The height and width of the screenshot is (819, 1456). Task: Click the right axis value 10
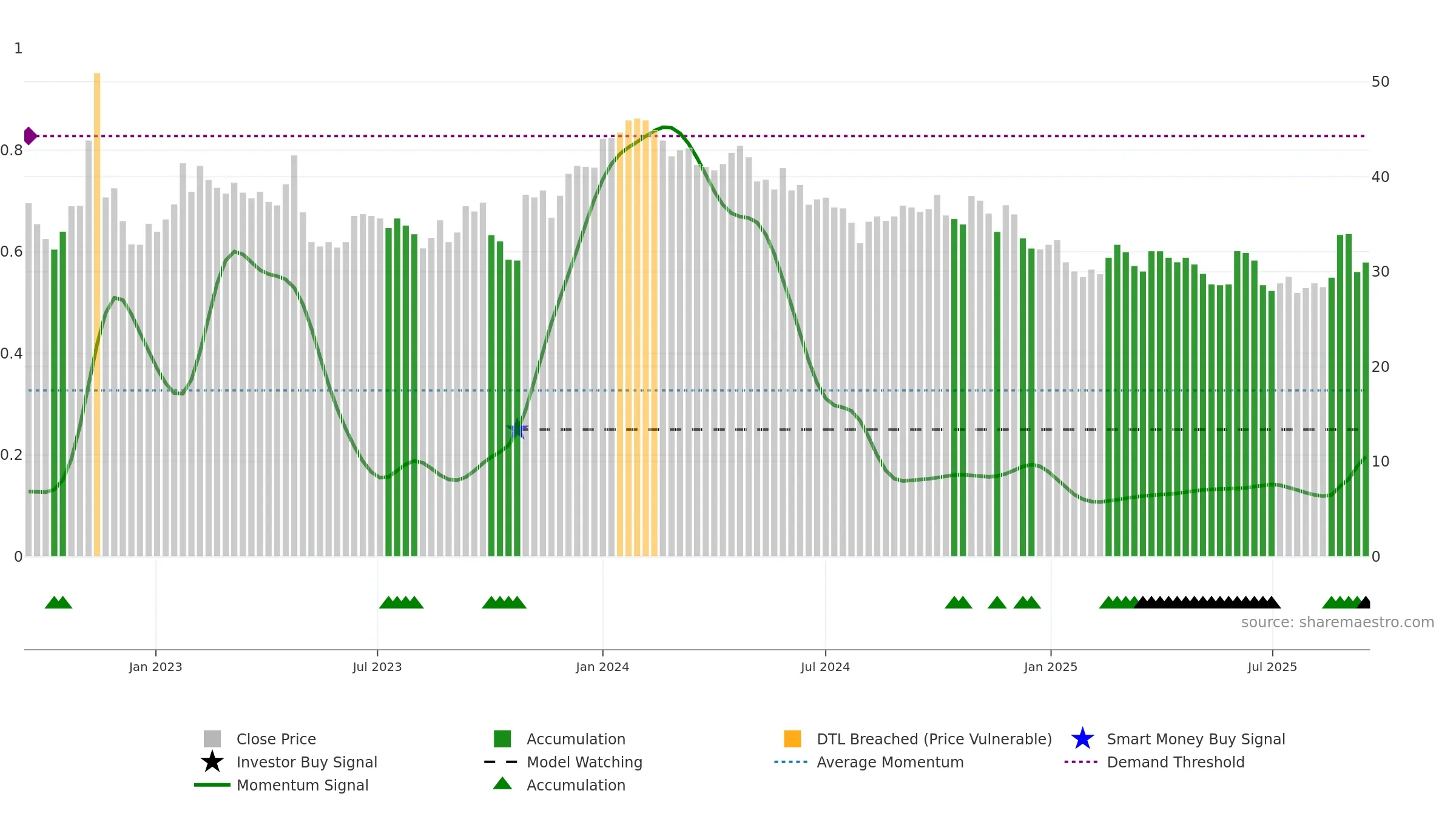[1380, 462]
